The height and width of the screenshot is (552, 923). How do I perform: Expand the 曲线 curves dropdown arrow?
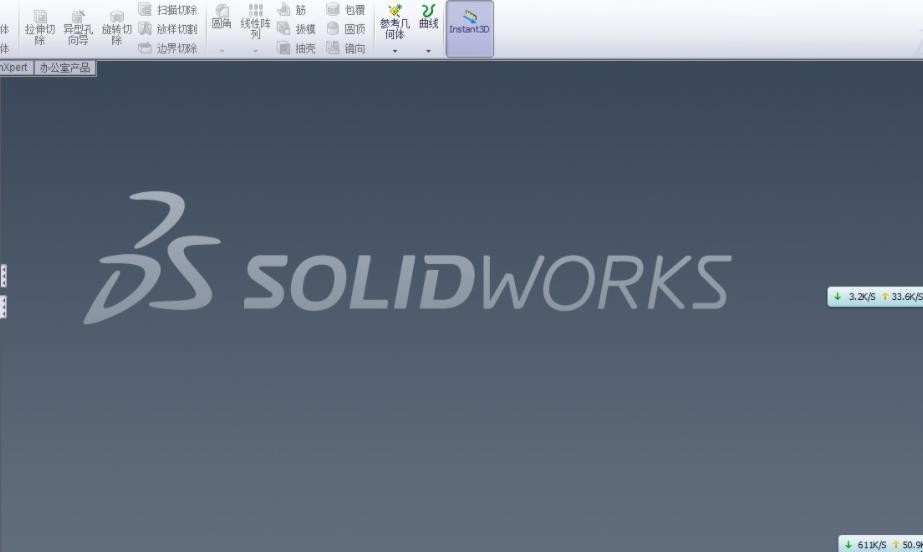pyautogui.click(x=429, y=51)
